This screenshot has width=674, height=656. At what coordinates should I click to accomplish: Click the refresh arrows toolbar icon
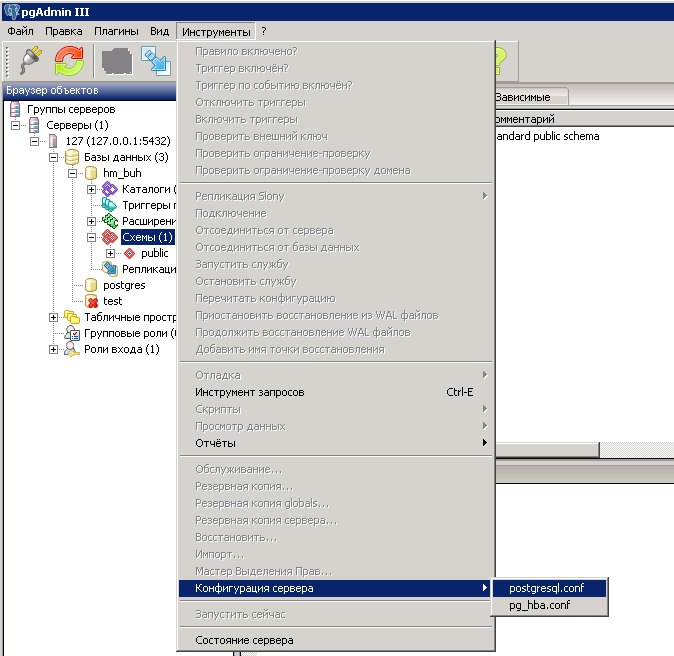click(x=69, y=61)
